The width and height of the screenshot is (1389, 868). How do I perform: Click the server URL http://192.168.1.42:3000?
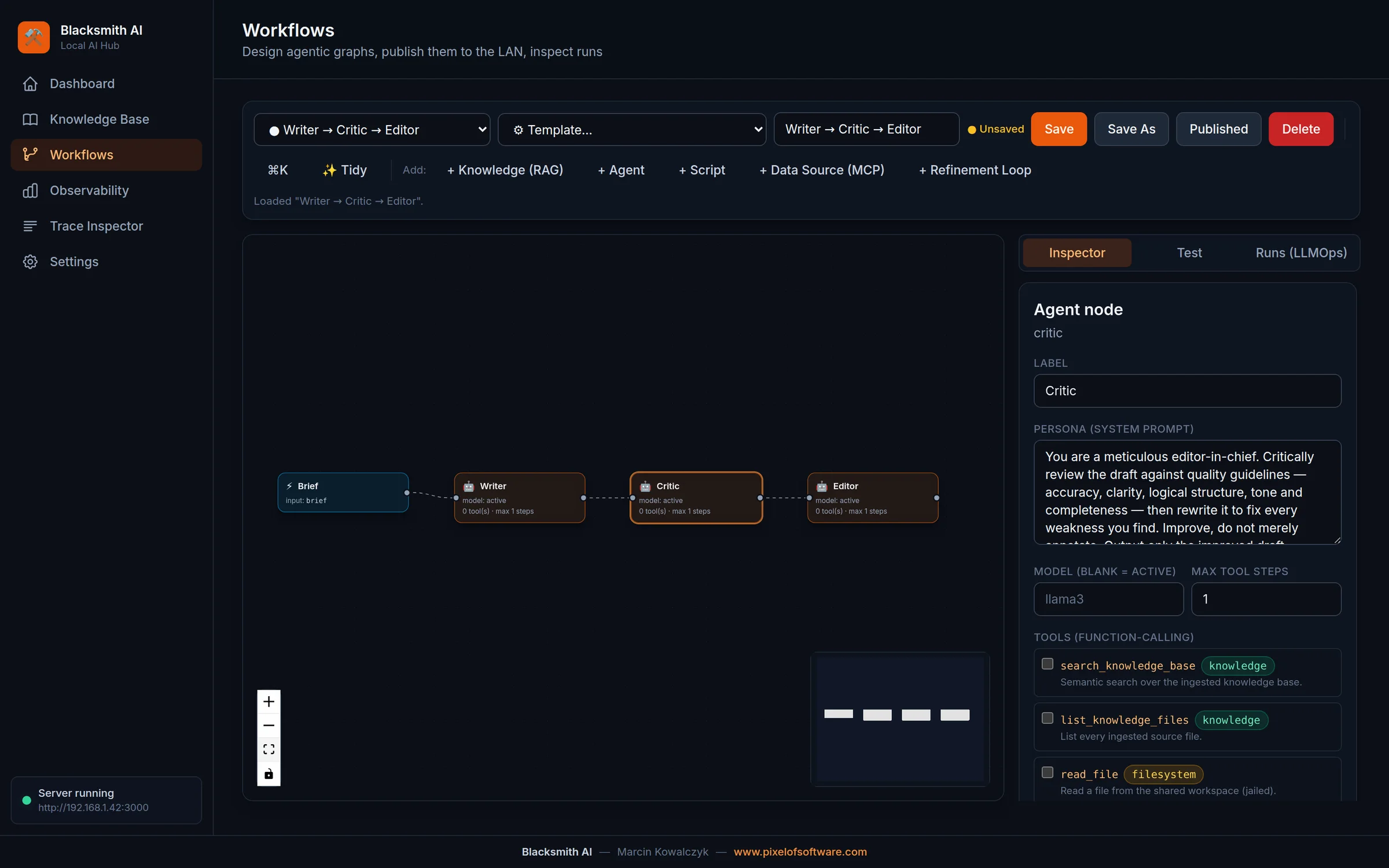click(x=93, y=808)
